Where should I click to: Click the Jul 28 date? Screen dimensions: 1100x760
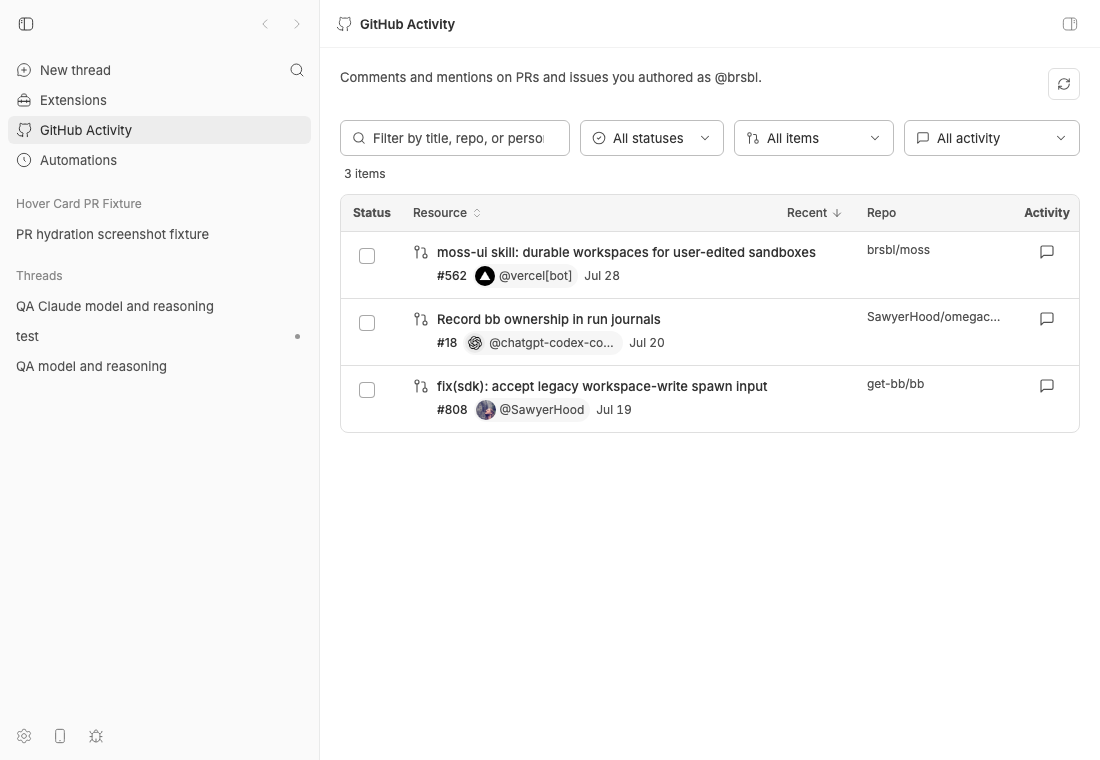602,276
